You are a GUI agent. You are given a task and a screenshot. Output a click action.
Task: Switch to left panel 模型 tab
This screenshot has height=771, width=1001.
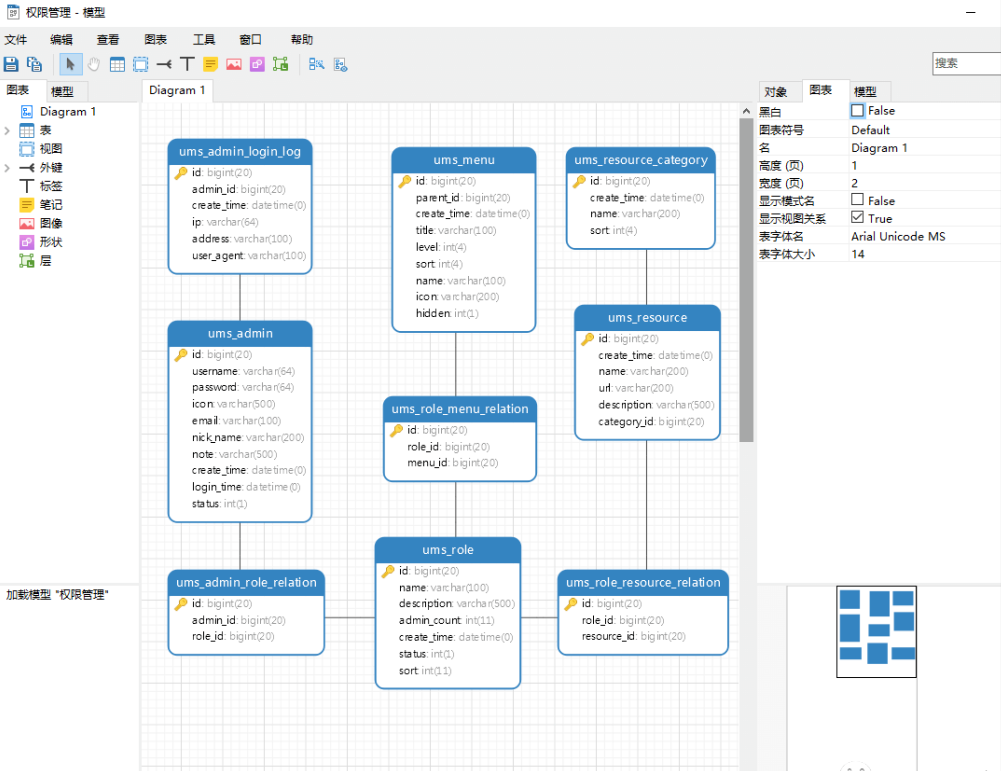pos(62,91)
